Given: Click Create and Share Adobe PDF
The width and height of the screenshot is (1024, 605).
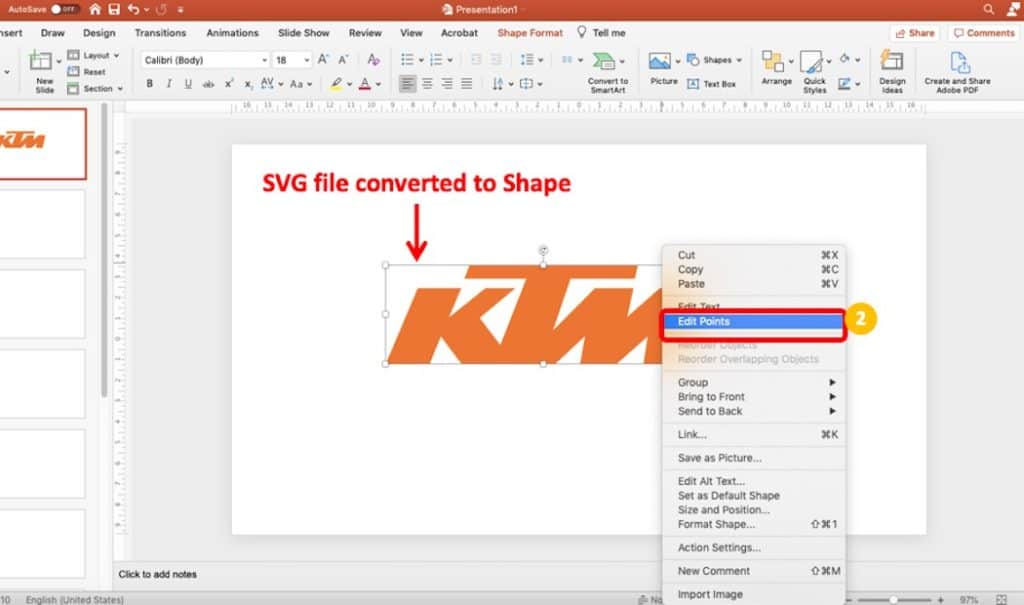Looking at the screenshot, I should point(957,72).
